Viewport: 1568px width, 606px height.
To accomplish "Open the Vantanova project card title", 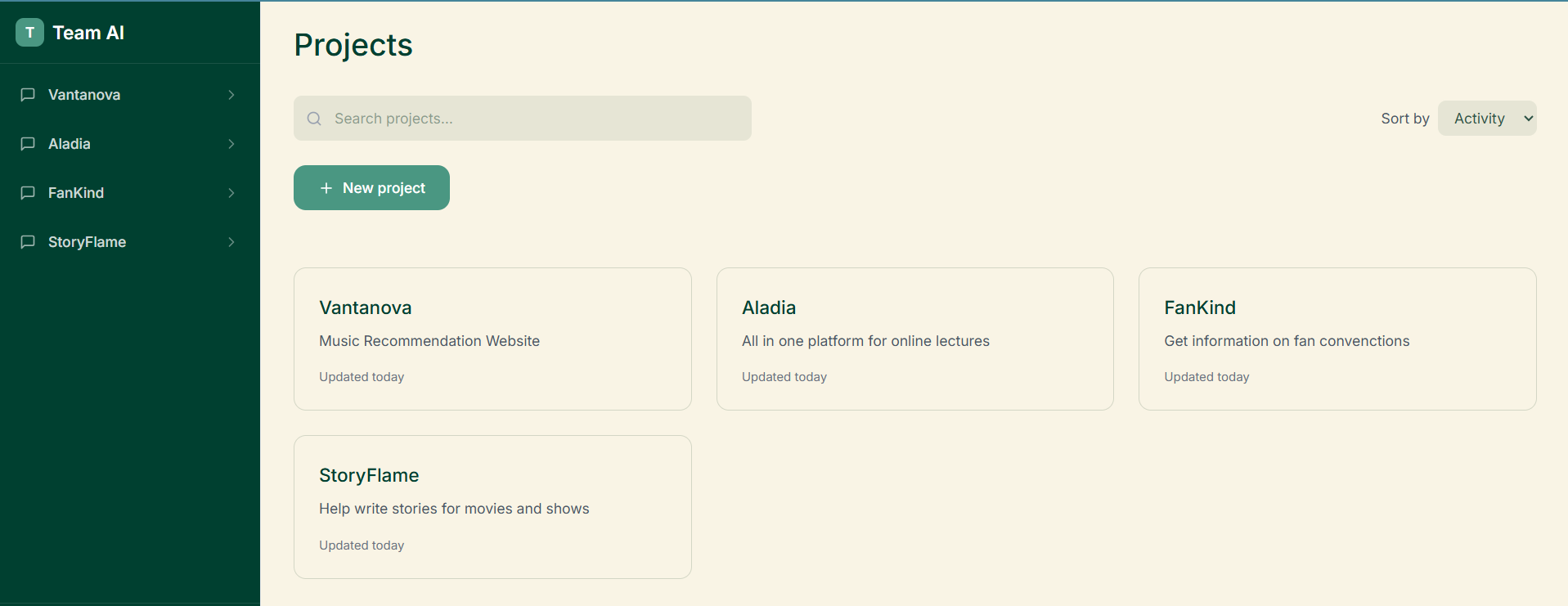I will coord(366,307).
